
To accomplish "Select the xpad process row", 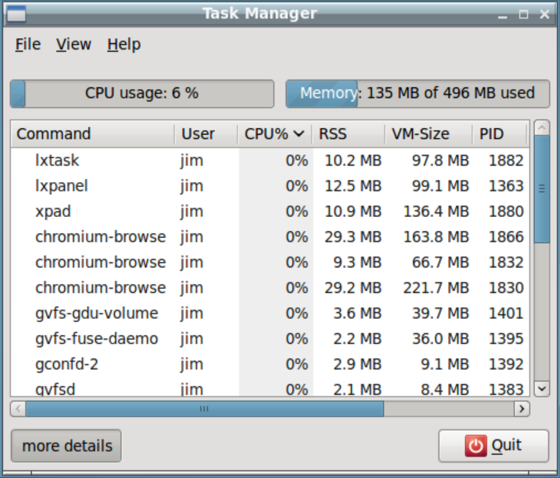I will pyautogui.click(x=270, y=211).
